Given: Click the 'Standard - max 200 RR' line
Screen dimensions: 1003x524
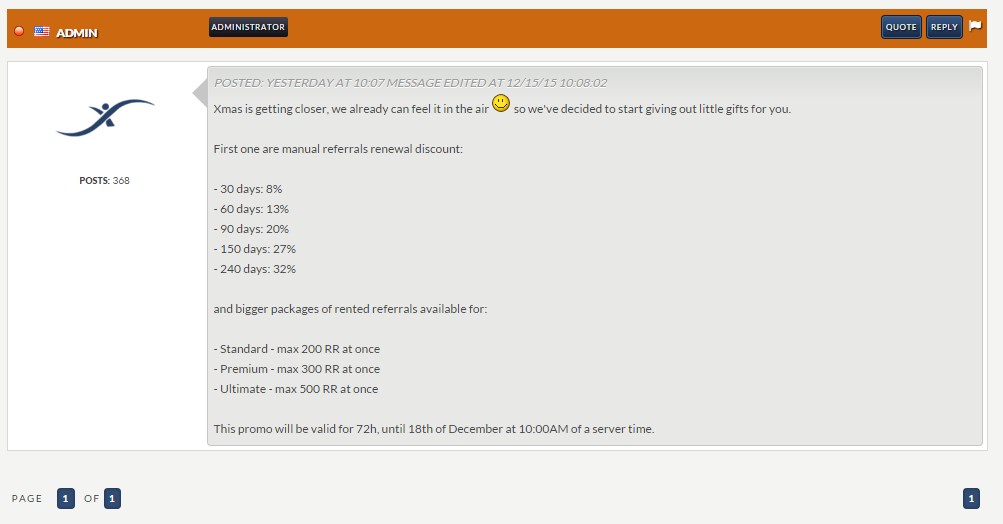Looking at the screenshot, I should pyautogui.click(x=297, y=349).
